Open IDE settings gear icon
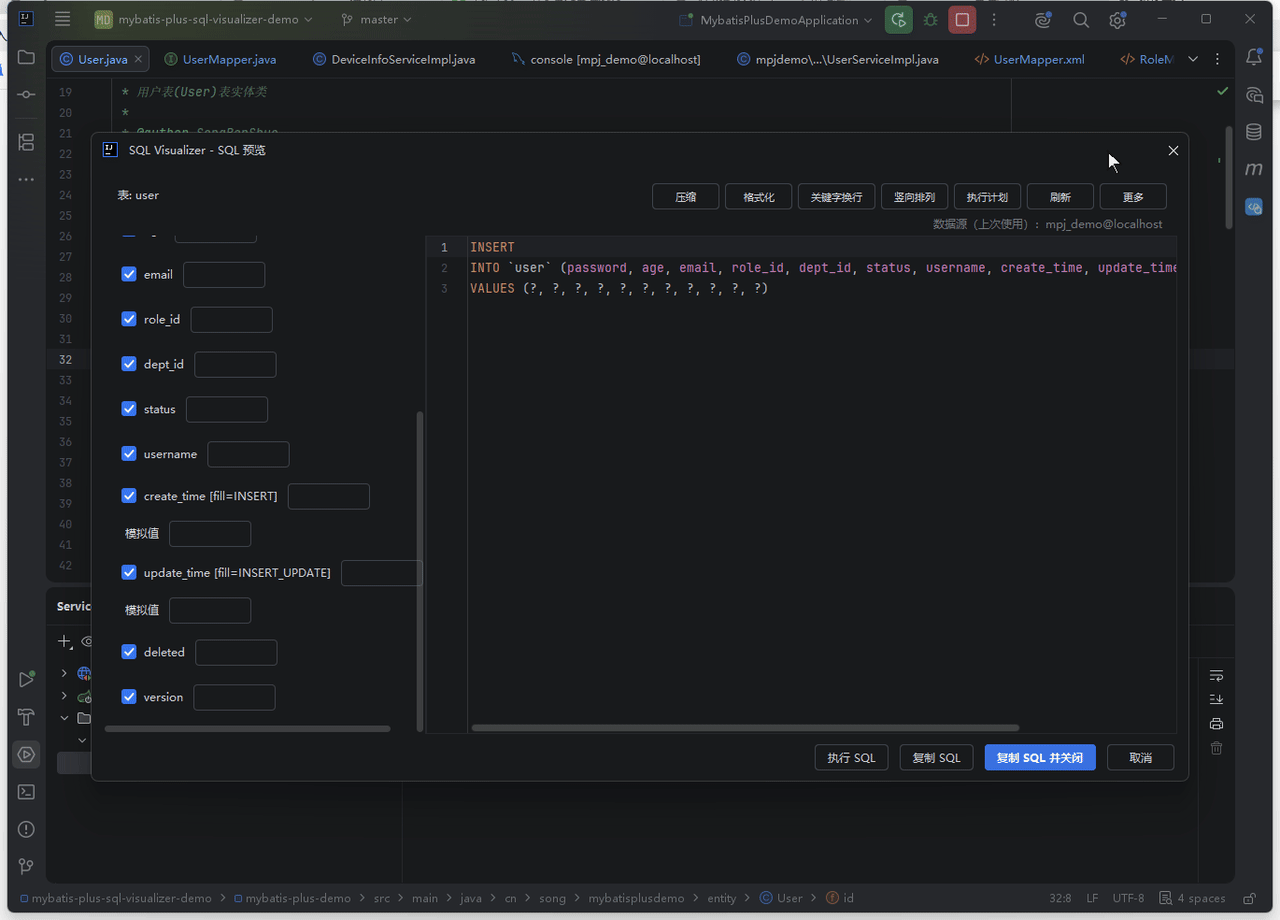Viewport: 1280px width, 920px height. pyautogui.click(x=1117, y=19)
